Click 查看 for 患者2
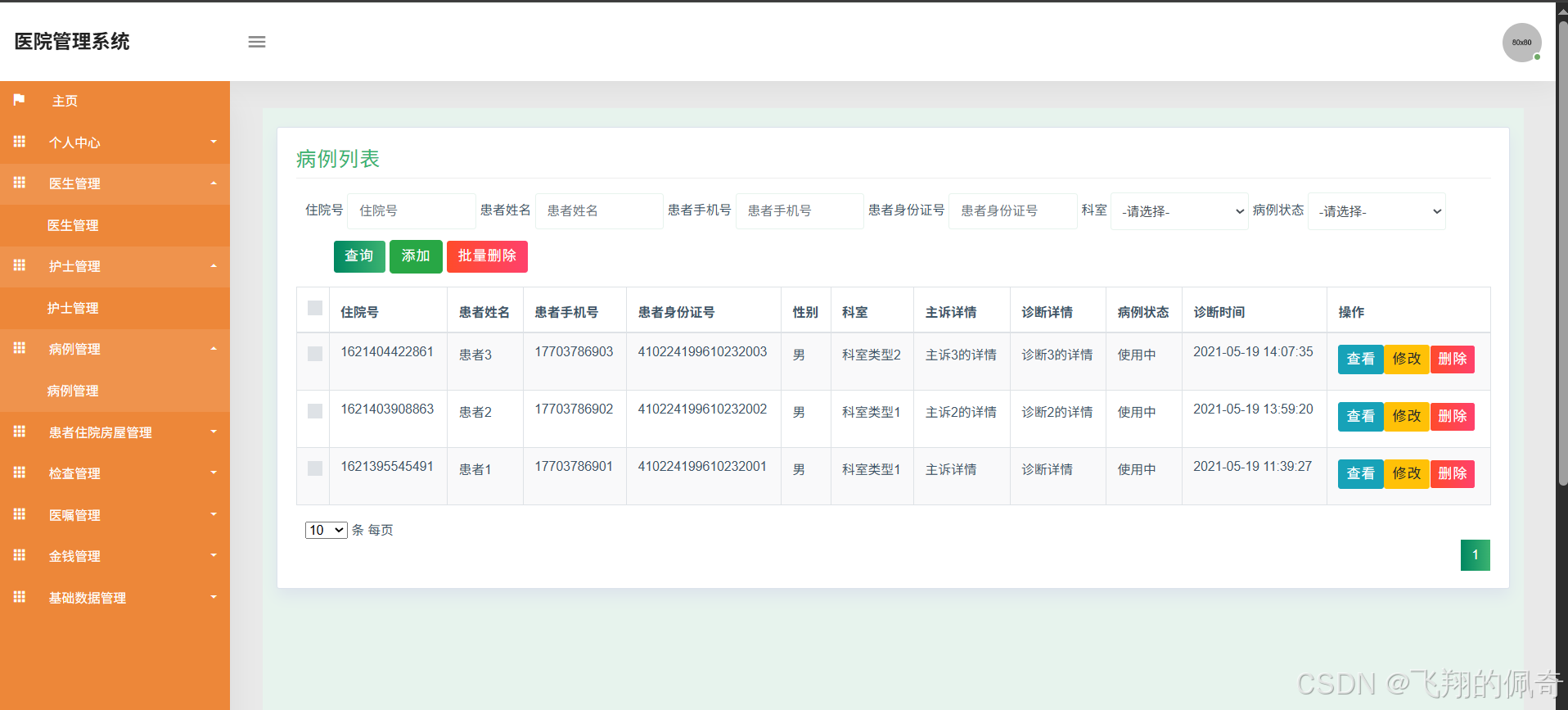1568x710 pixels. click(1361, 416)
